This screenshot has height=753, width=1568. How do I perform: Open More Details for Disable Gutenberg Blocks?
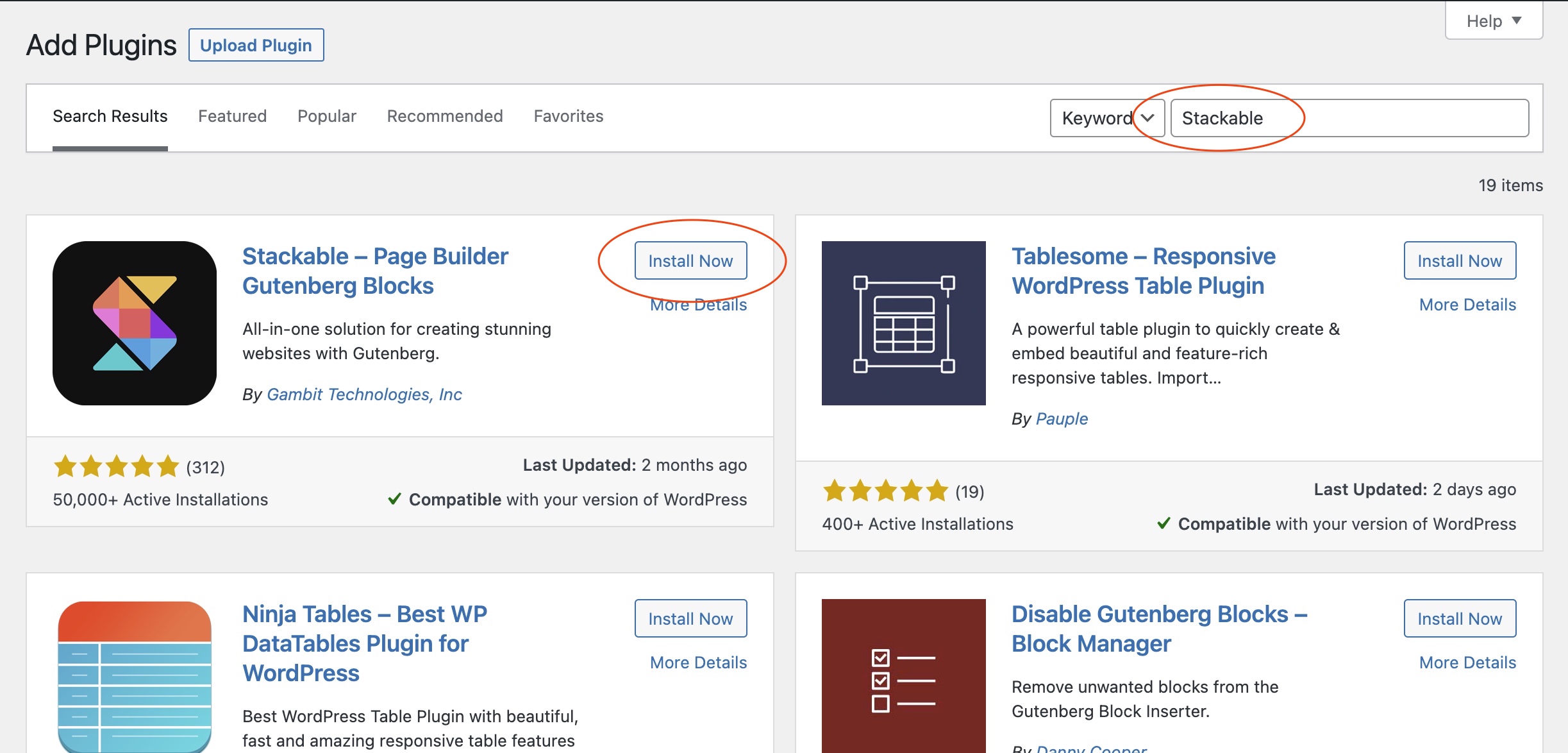1468,663
